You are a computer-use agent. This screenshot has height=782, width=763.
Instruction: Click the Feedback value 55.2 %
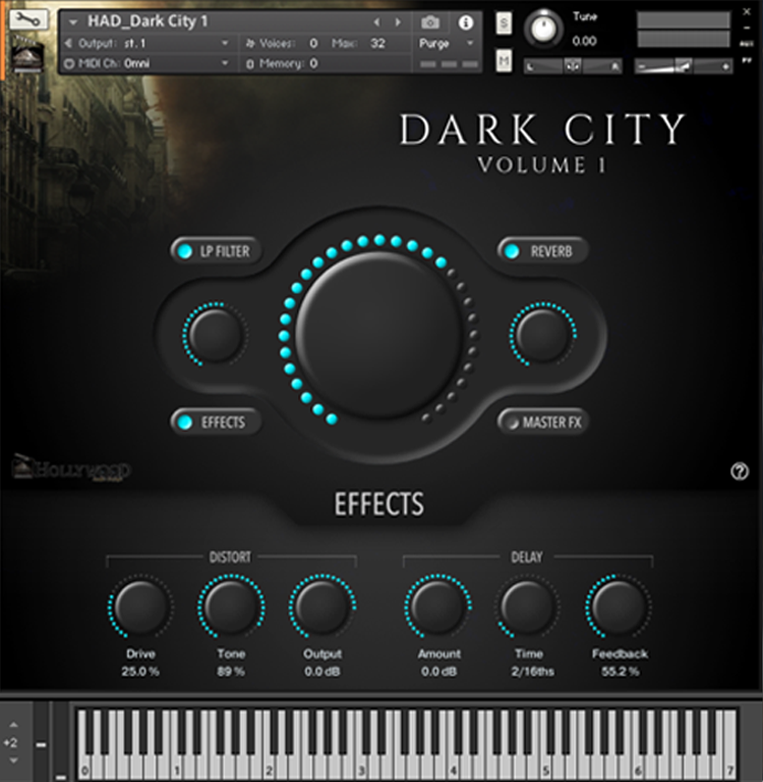click(620, 671)
